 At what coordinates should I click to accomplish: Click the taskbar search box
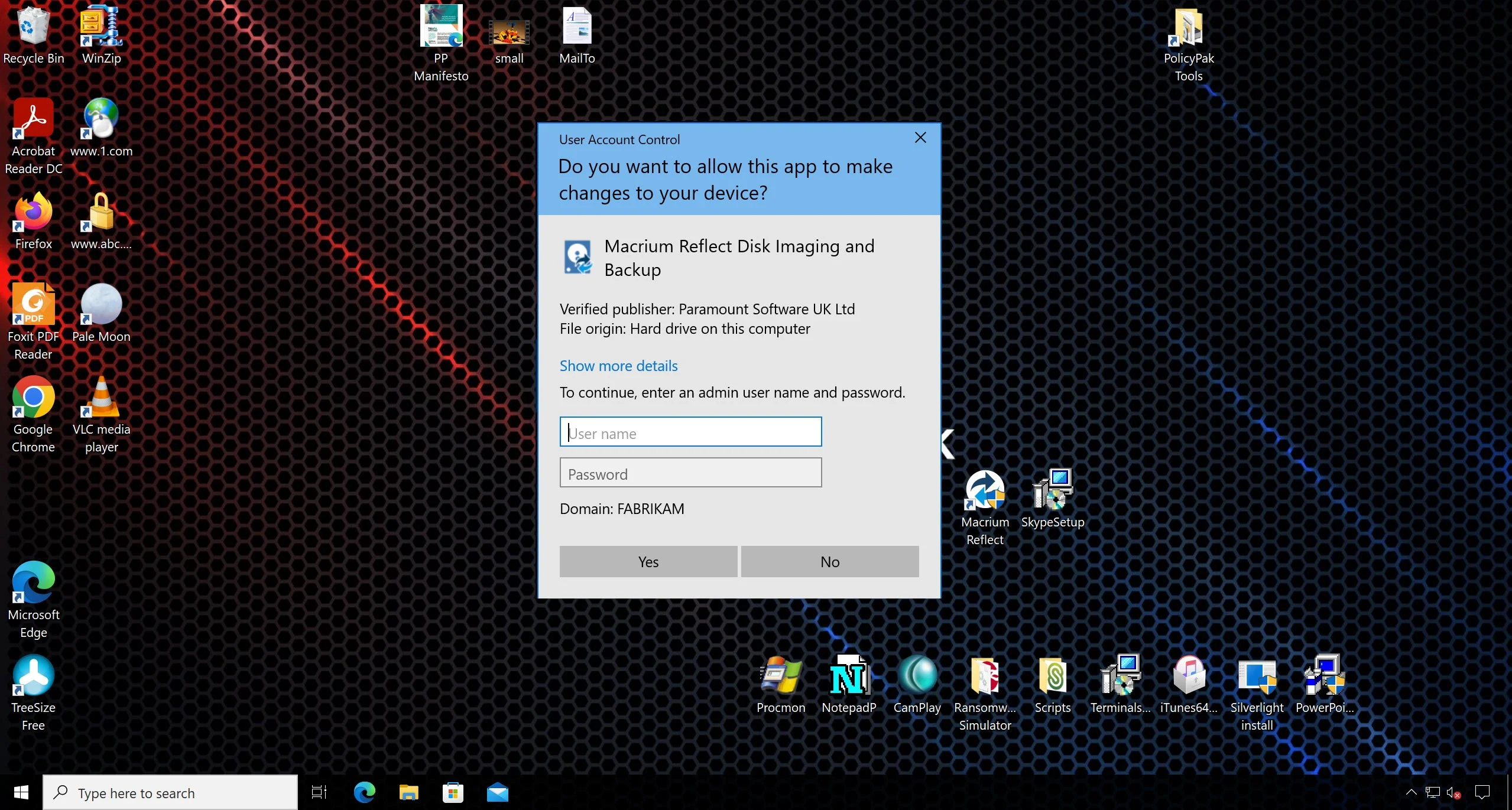pos(170,792)
